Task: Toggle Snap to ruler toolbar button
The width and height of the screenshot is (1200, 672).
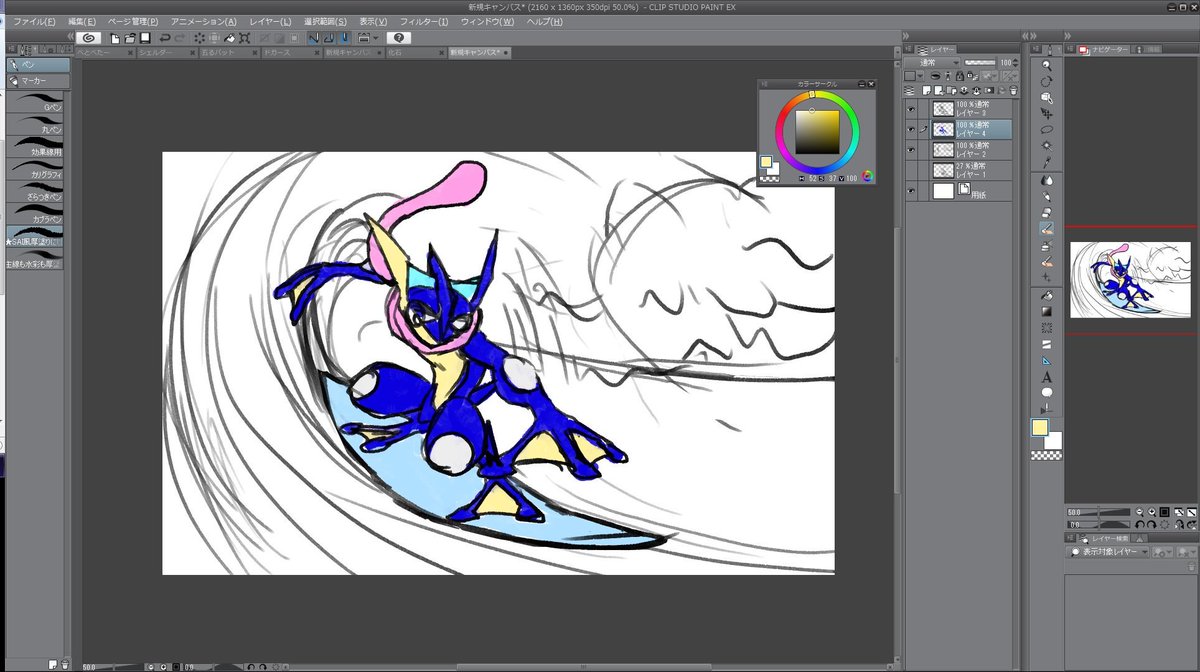Action: point(313,38)
